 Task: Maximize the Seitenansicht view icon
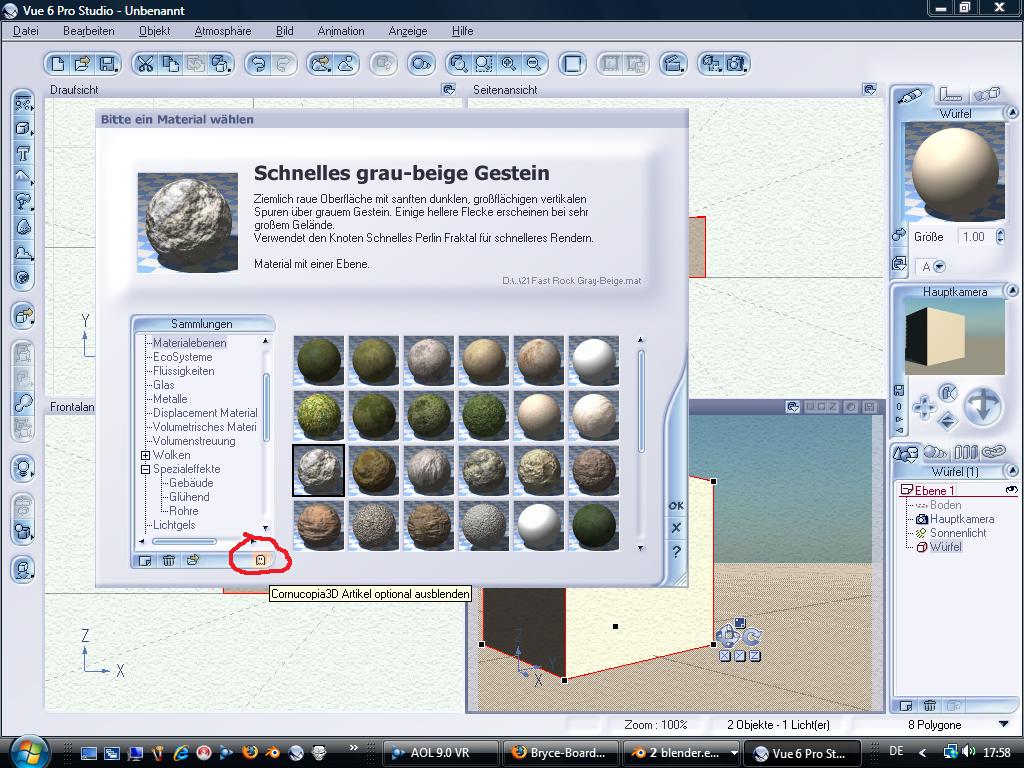(869, 89)
